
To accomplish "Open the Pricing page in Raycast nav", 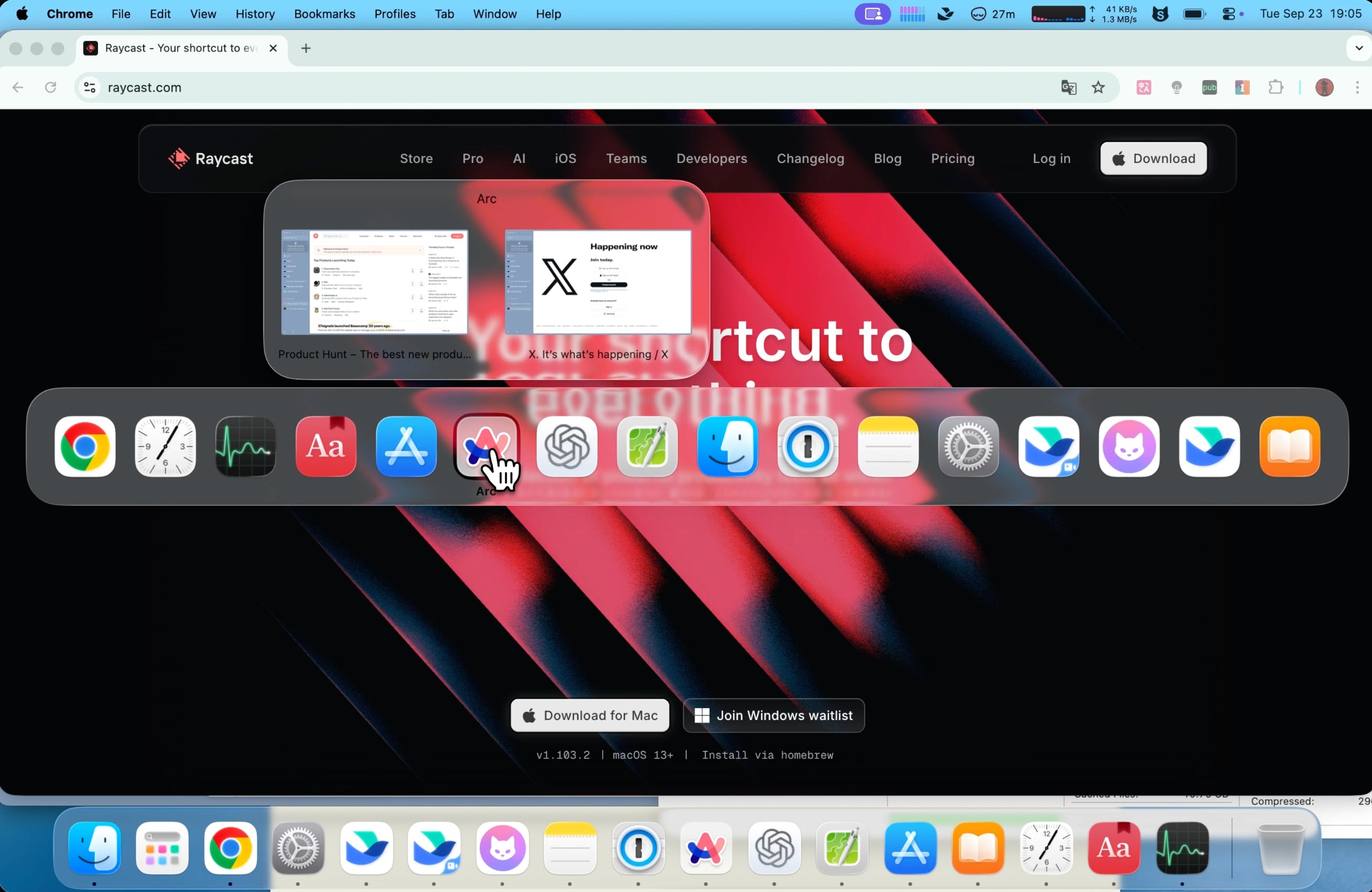I will coord(952,159).
